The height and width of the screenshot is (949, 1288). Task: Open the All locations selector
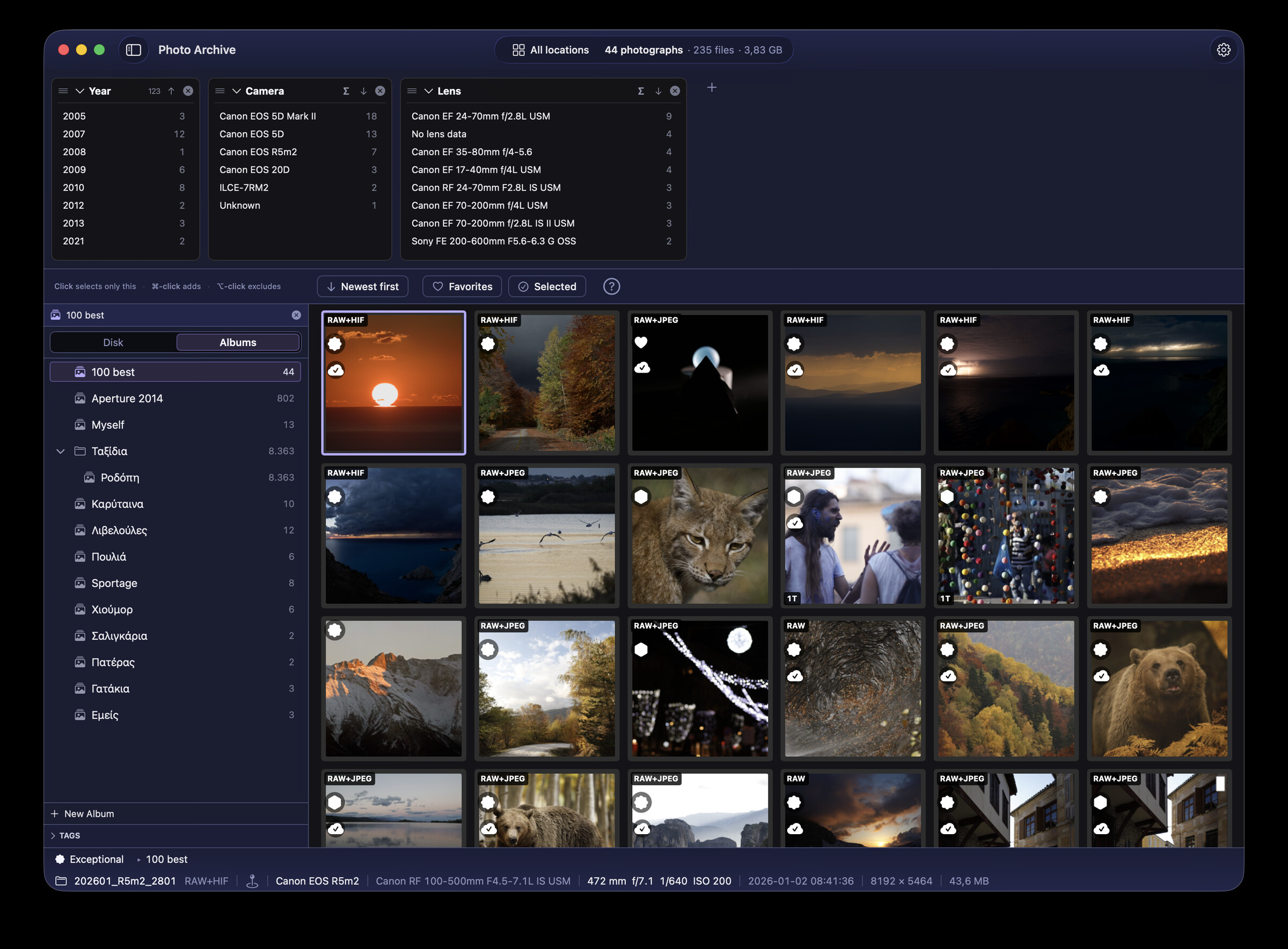tap(550, 50)
